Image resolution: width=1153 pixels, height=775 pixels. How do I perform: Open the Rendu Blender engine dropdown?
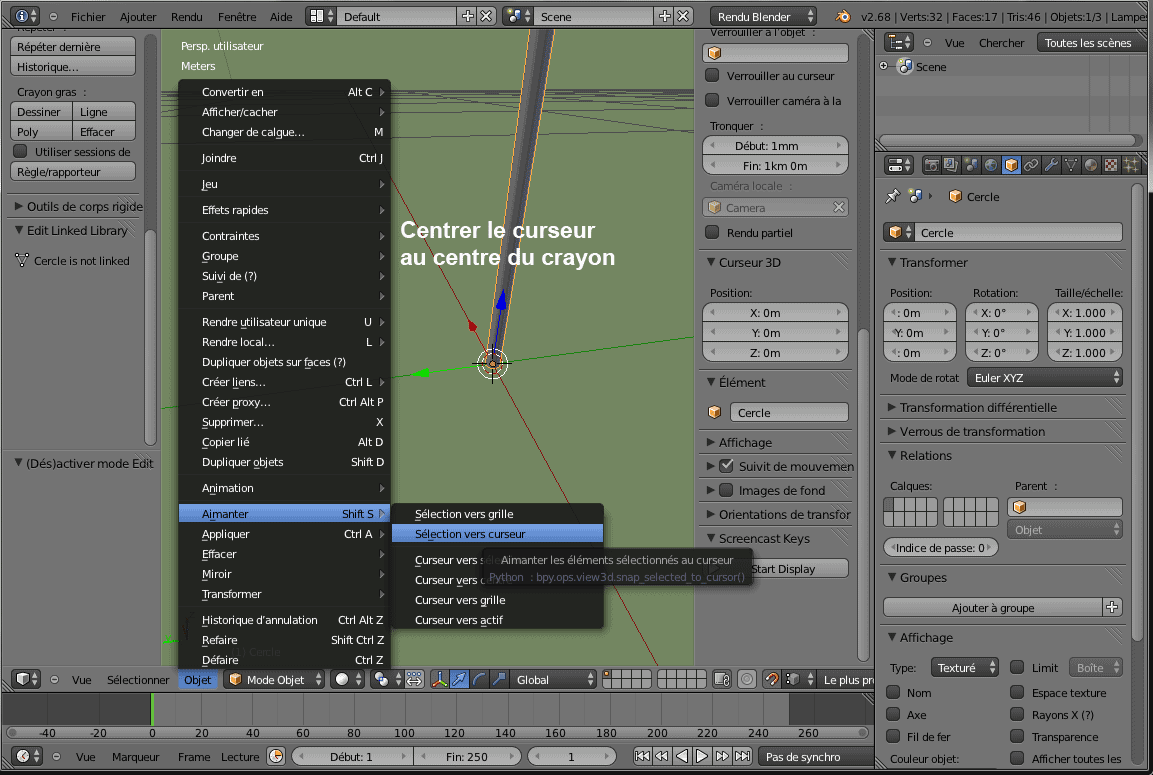click(x=763, y=16)
